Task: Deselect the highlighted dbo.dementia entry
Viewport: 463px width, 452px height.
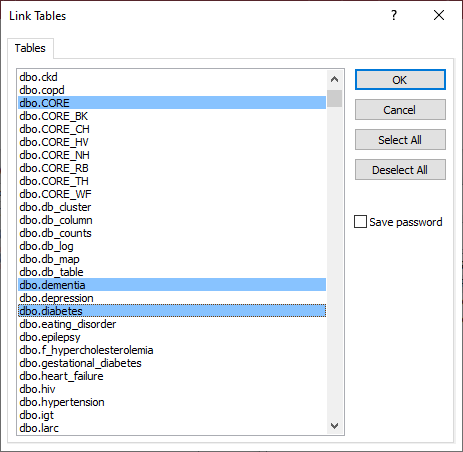Action: click(x=172, y=285)
